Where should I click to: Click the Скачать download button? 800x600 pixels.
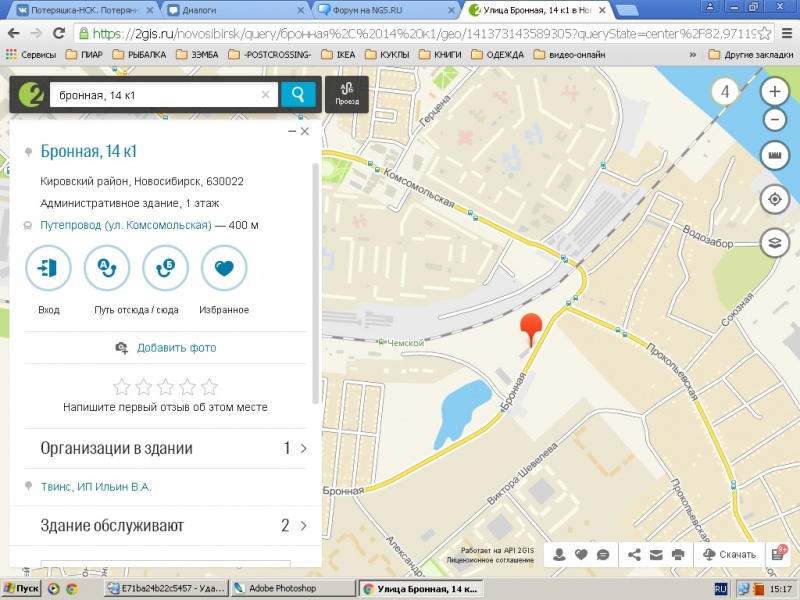click(729, 555)
